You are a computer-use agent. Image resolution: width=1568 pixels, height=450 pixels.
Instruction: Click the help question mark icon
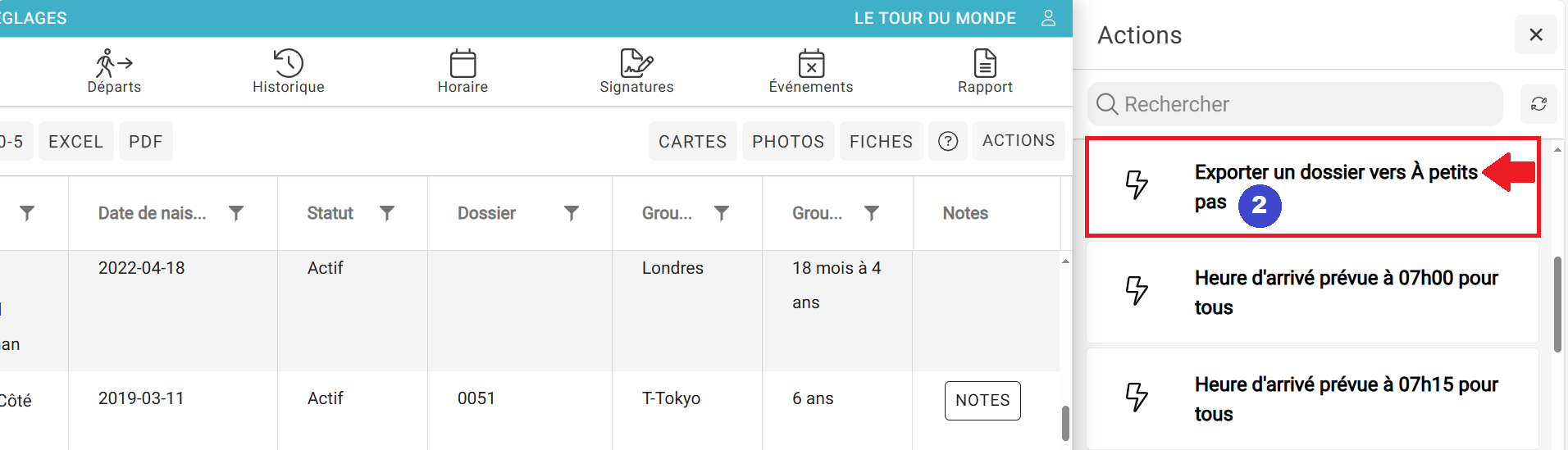[948, 141]
